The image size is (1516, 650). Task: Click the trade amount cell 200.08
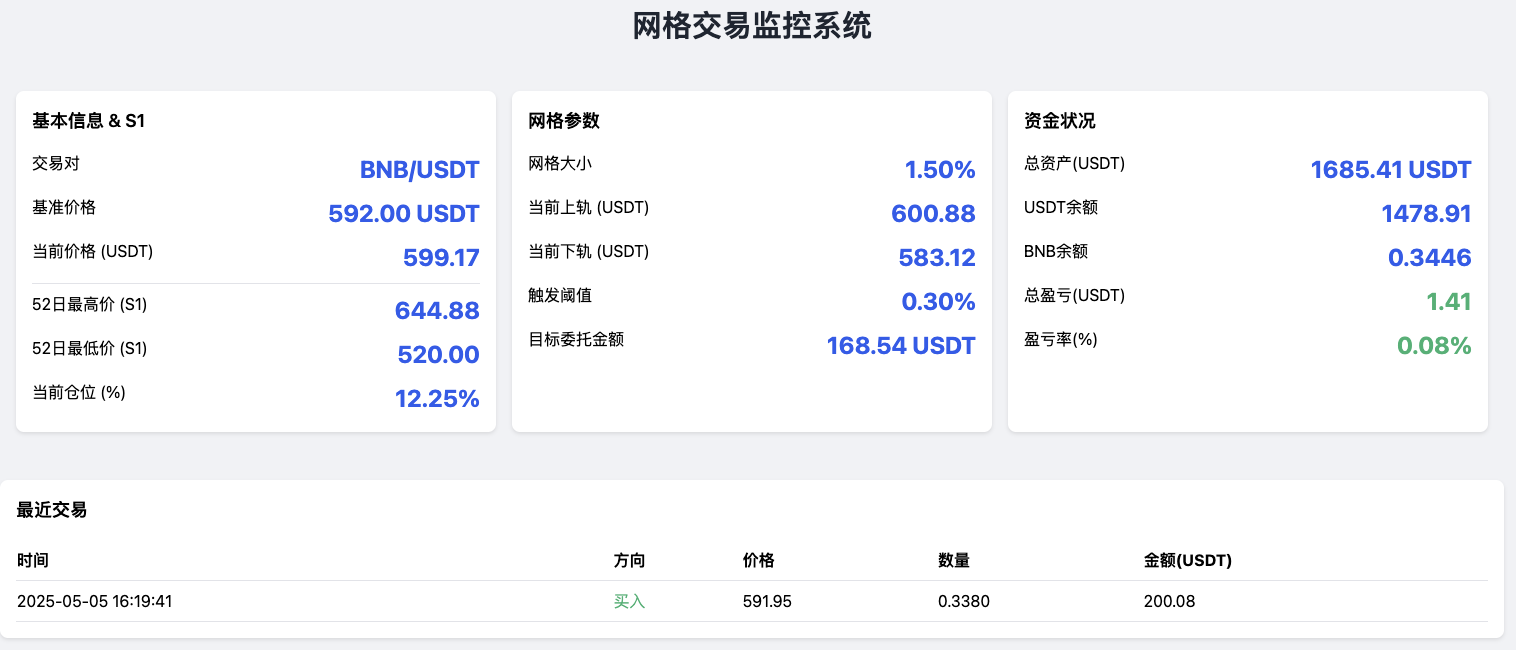(1170, 601)
